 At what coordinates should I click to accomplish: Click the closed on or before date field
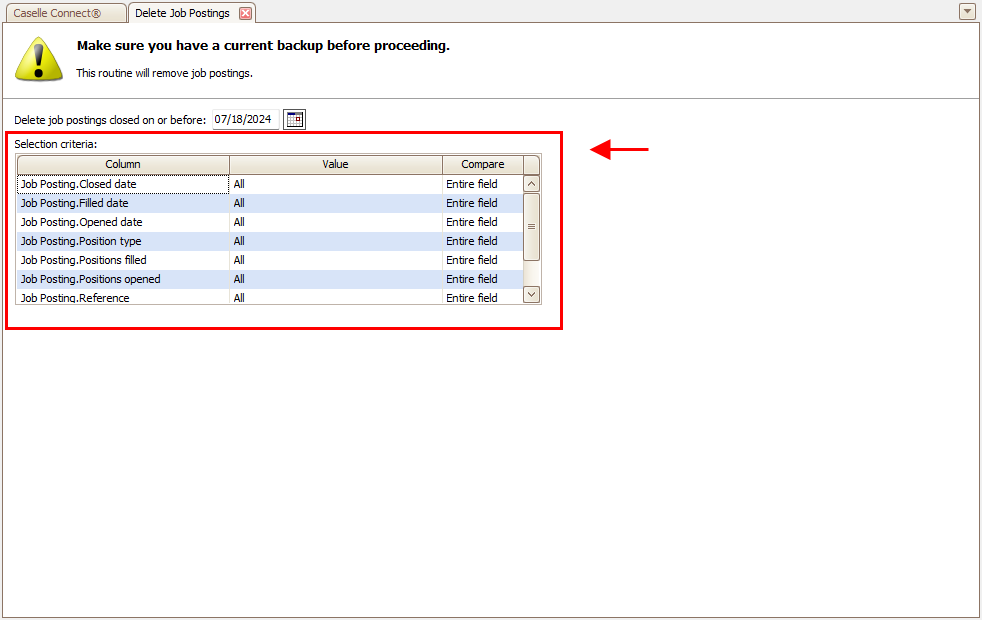244,120
